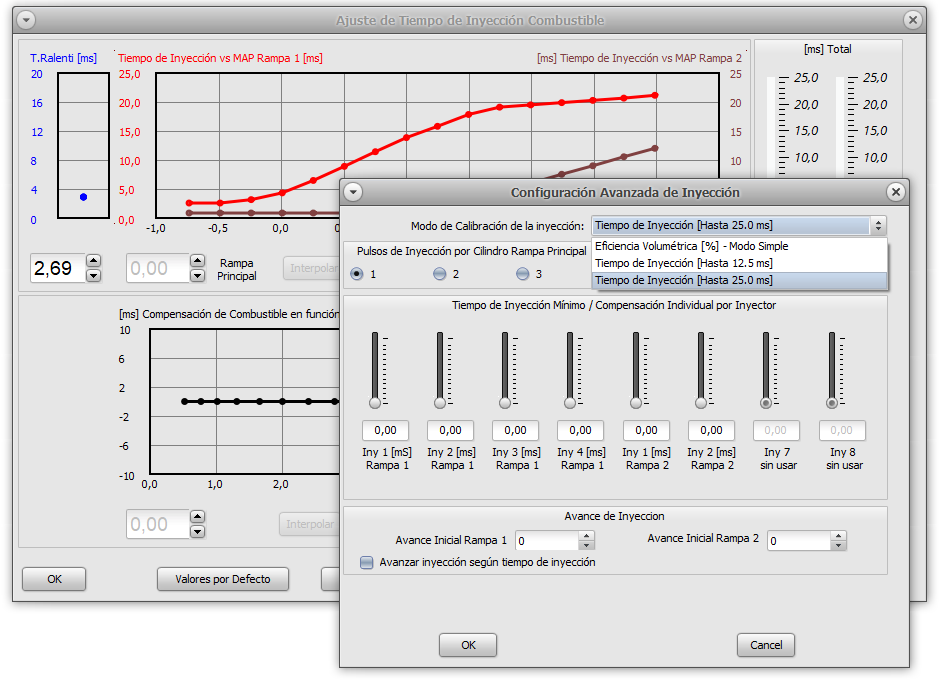Adjust Iny 1 Rampa 1 slider handle
The image size is (944, 680).
[x=375, y=403]
